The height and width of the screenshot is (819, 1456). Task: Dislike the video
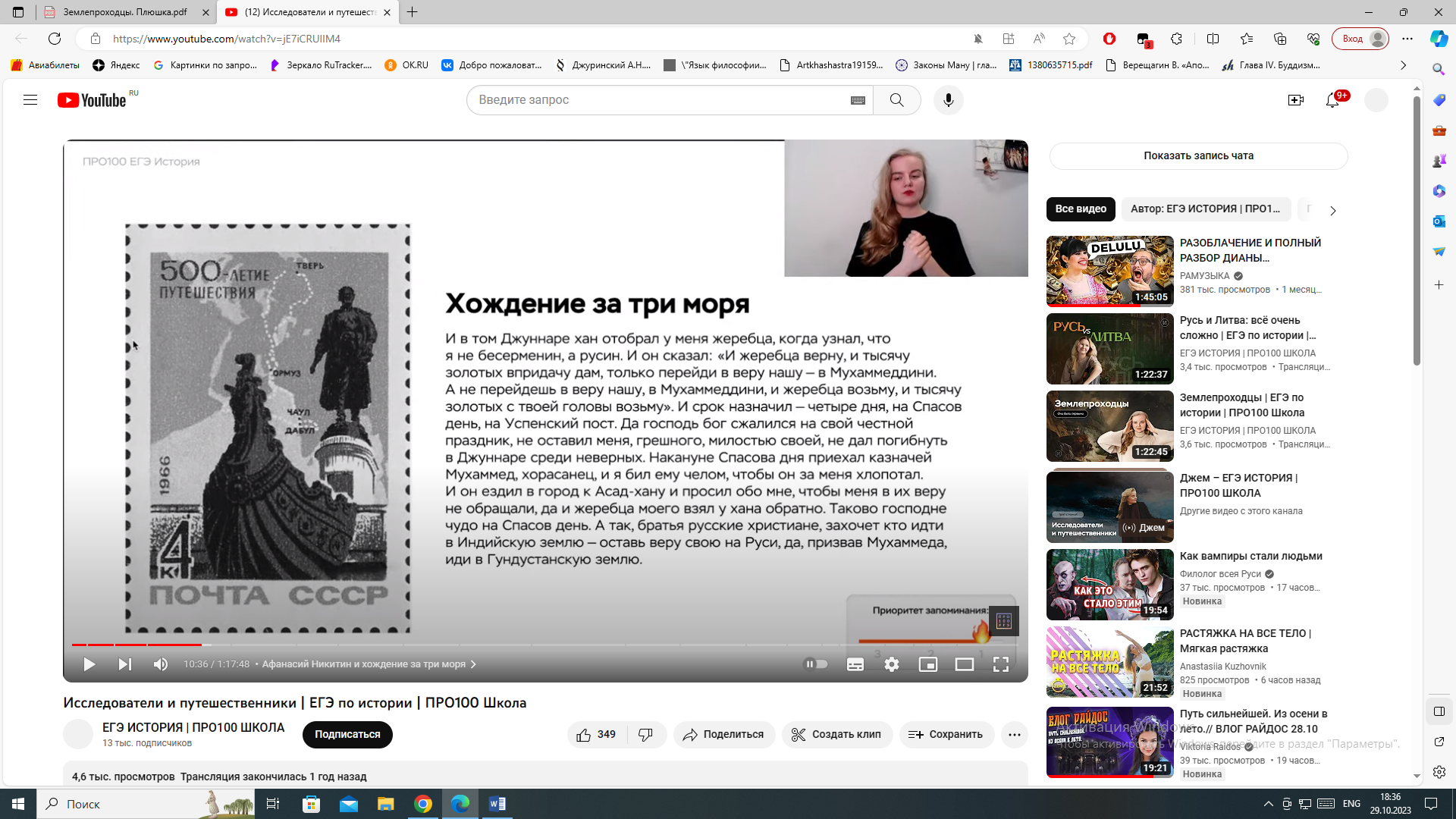coord(646,734)
